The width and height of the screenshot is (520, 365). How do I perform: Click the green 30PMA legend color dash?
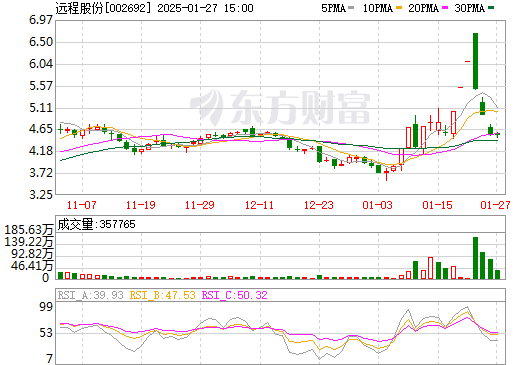coord(491,8)
